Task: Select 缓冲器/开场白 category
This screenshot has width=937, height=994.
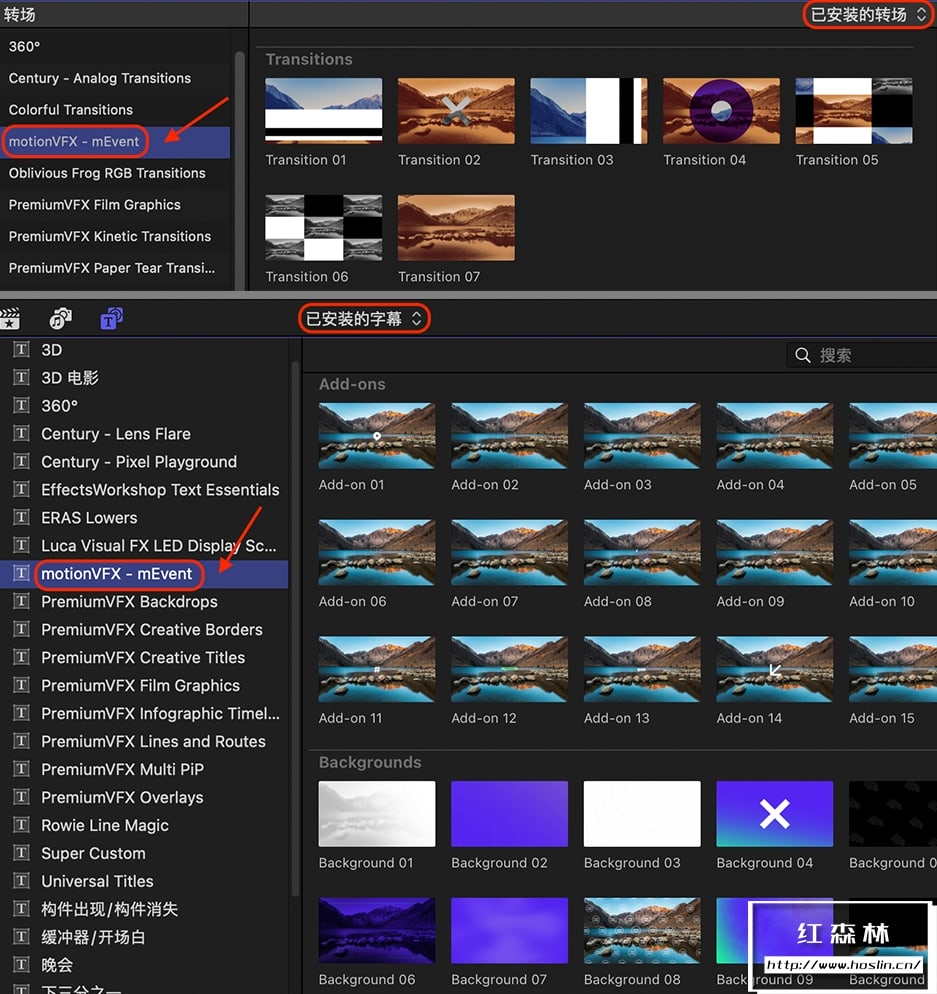Action: click(x=145, y=937)
